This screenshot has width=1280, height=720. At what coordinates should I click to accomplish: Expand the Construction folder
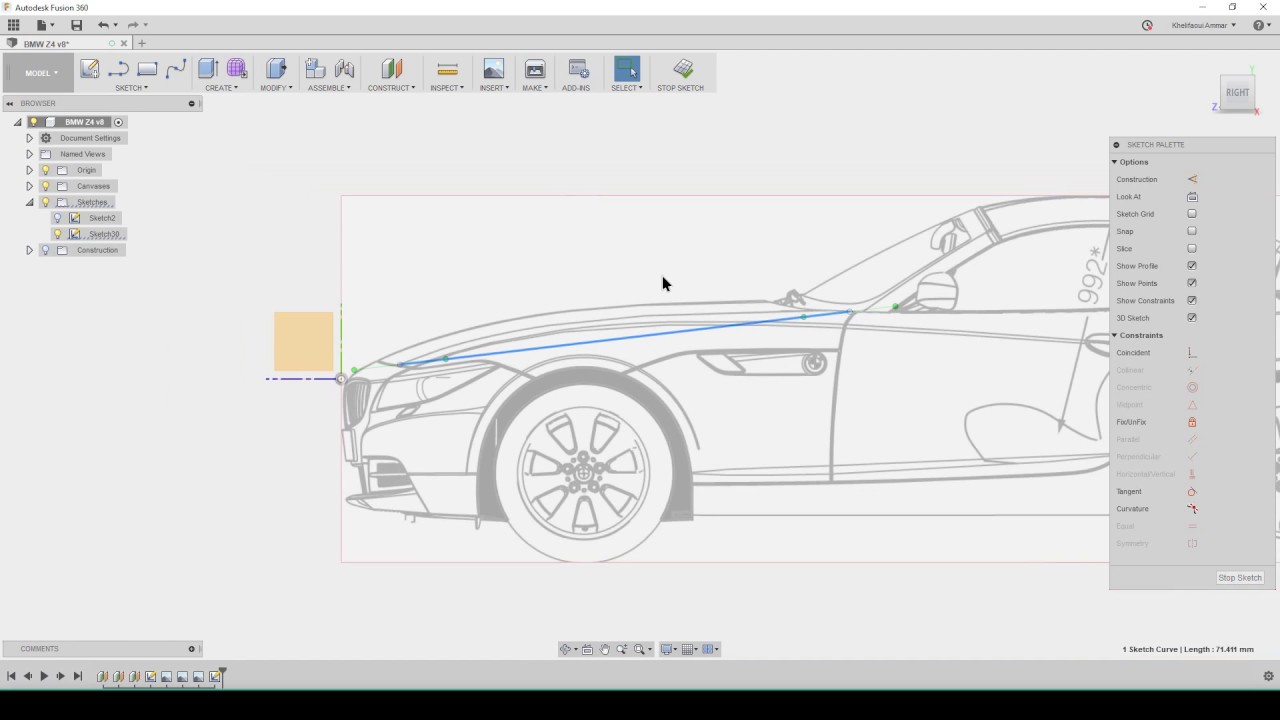coord(29,250)
